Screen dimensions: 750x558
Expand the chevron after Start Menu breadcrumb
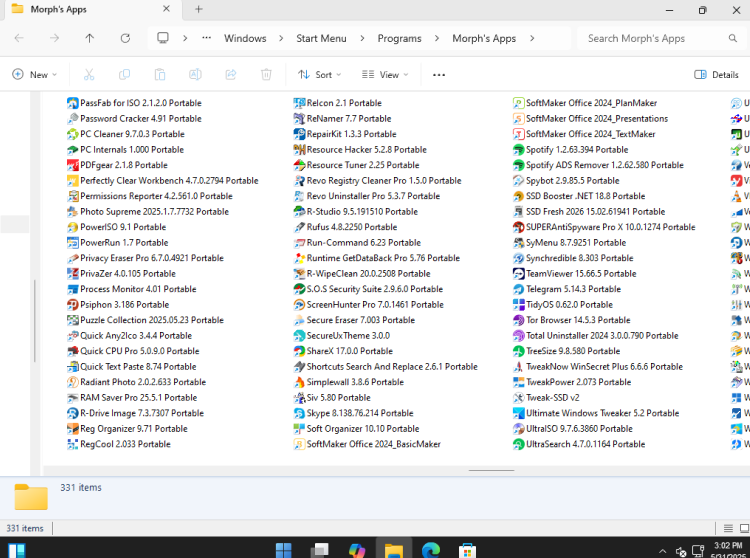click(x=362, y=38)
